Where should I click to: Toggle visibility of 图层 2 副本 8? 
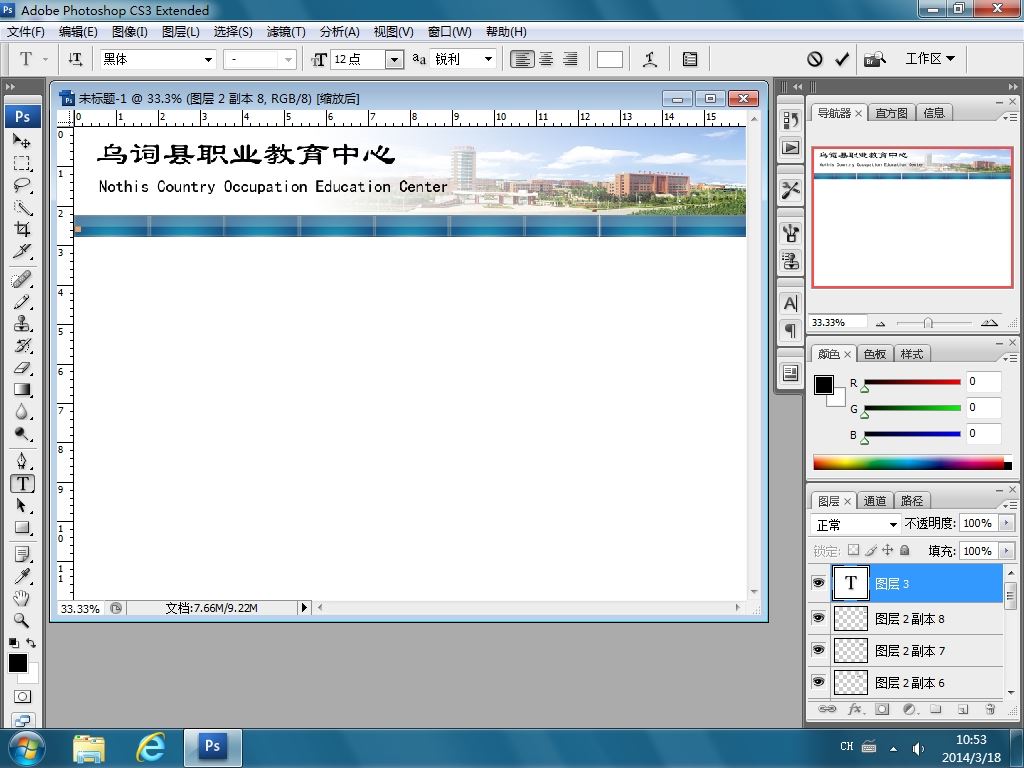818,618
